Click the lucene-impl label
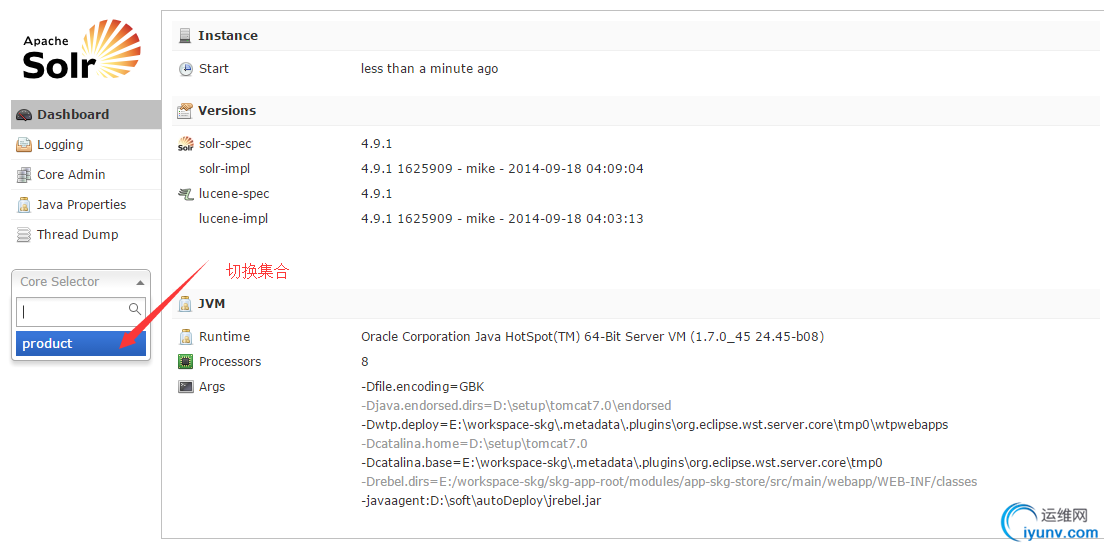 point(234,219)
